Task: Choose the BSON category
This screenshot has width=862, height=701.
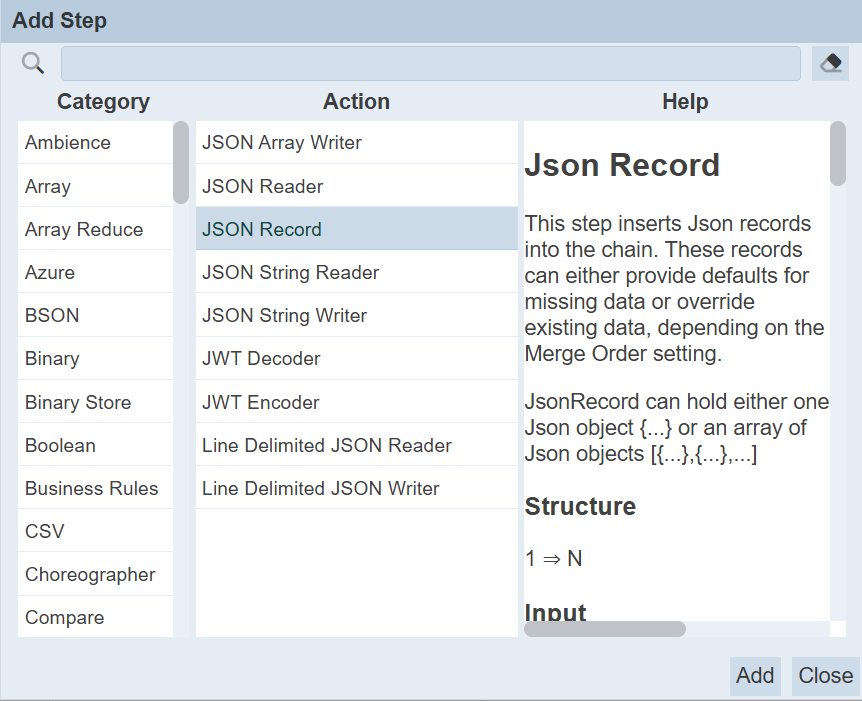Action: click(x=95, y=315)
